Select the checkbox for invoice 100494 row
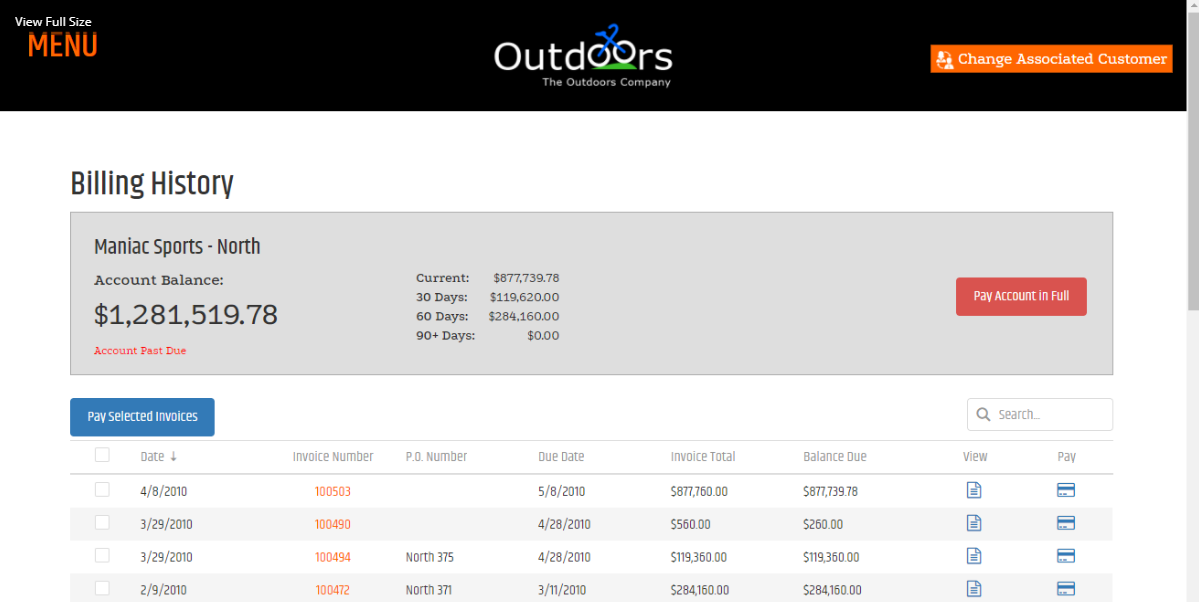This screenshot has width=1199, height=602. click(102, 556)
